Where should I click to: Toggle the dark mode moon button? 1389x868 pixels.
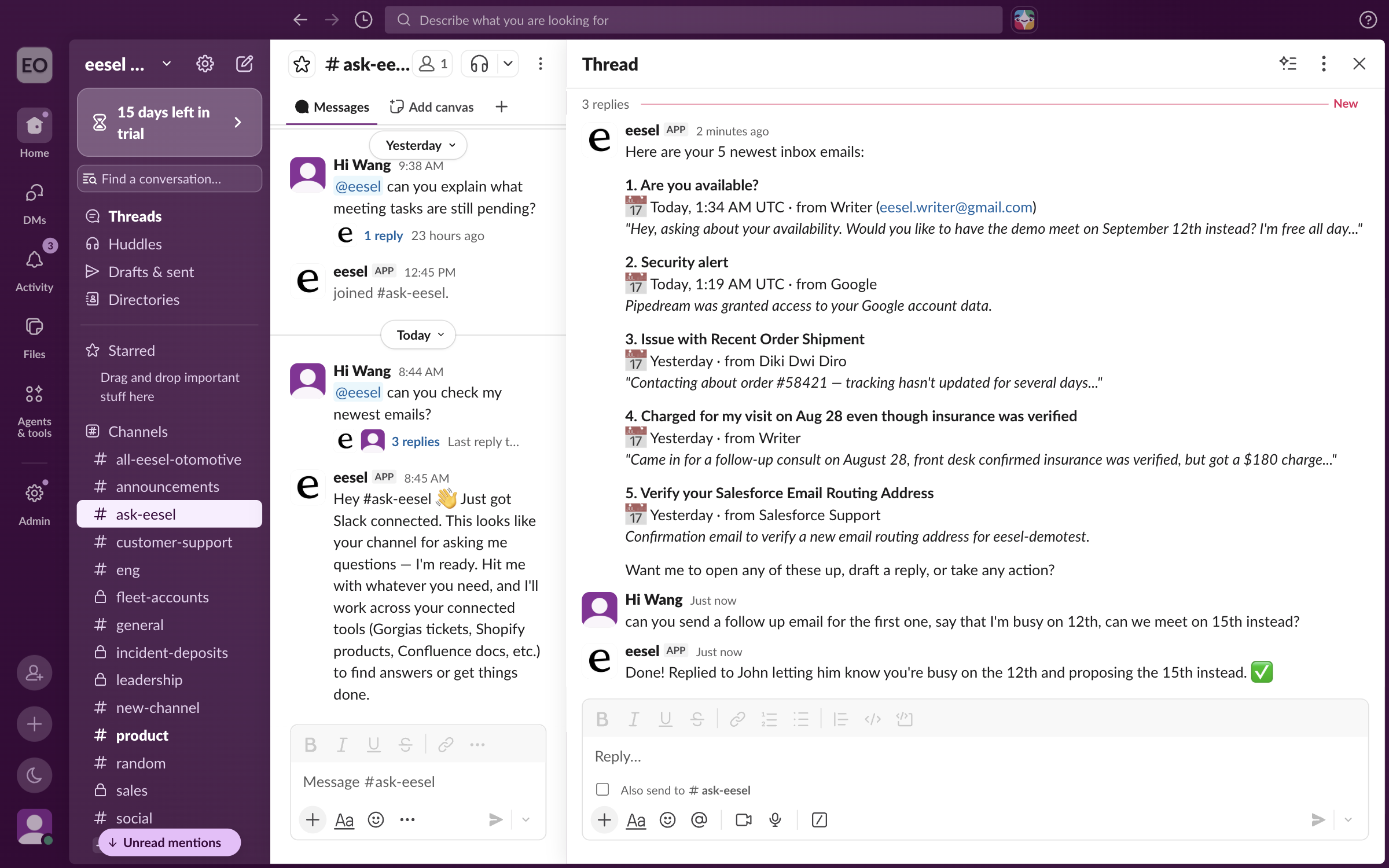(x=34, y=775)
